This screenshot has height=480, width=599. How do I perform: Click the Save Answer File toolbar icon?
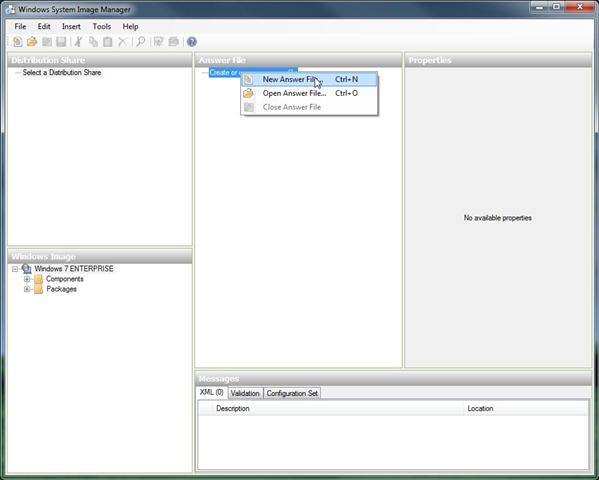coord(61,42)
